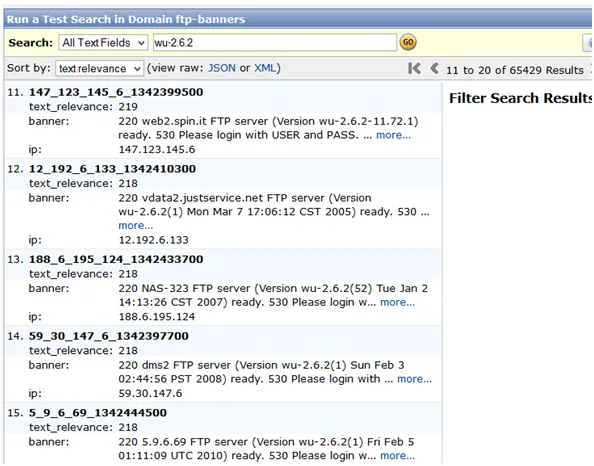The width and height of the screenshot is (594, 466).
Task: Select result title 147_123_145_6_1342399500
Action: [116, 92]
